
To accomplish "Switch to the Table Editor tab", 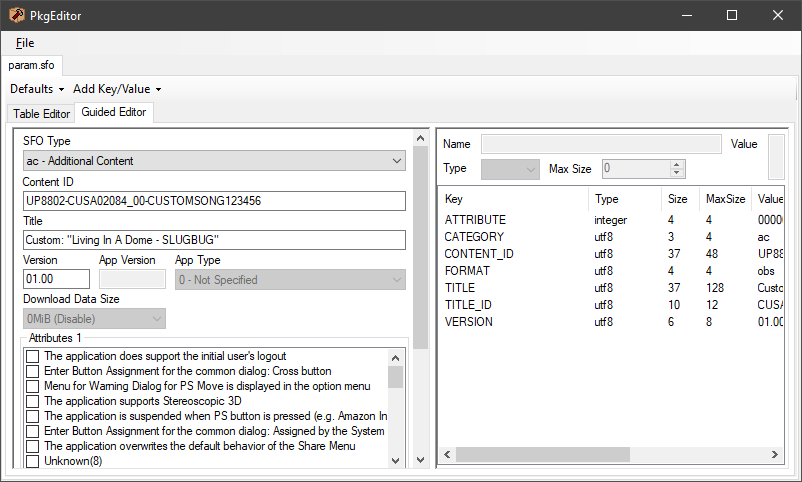I will pyautogui.click(x=41, y=114).
